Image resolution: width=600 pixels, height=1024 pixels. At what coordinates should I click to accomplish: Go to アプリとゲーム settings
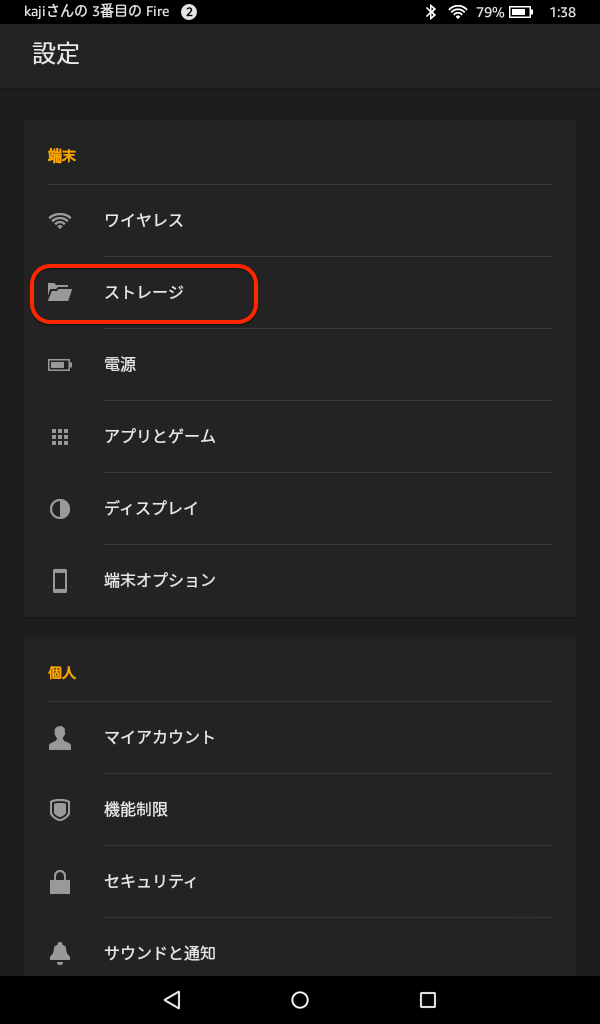click(x=160, y=437)
